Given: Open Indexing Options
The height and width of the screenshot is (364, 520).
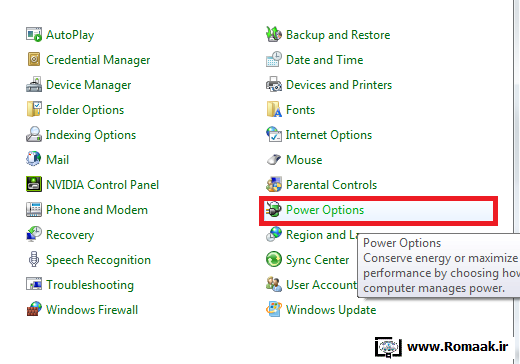Looking at the screenshot, I should pos(91,135).
